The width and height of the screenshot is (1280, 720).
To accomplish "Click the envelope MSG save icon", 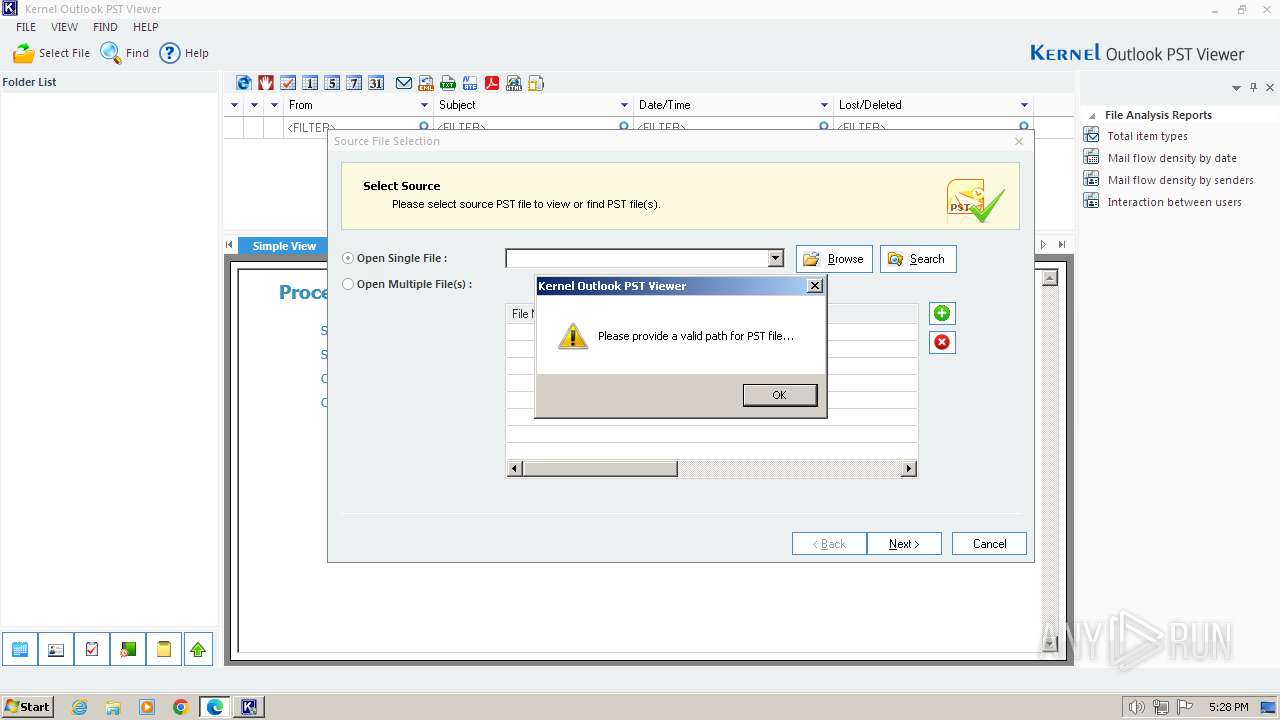I will (x=404, y=83).
